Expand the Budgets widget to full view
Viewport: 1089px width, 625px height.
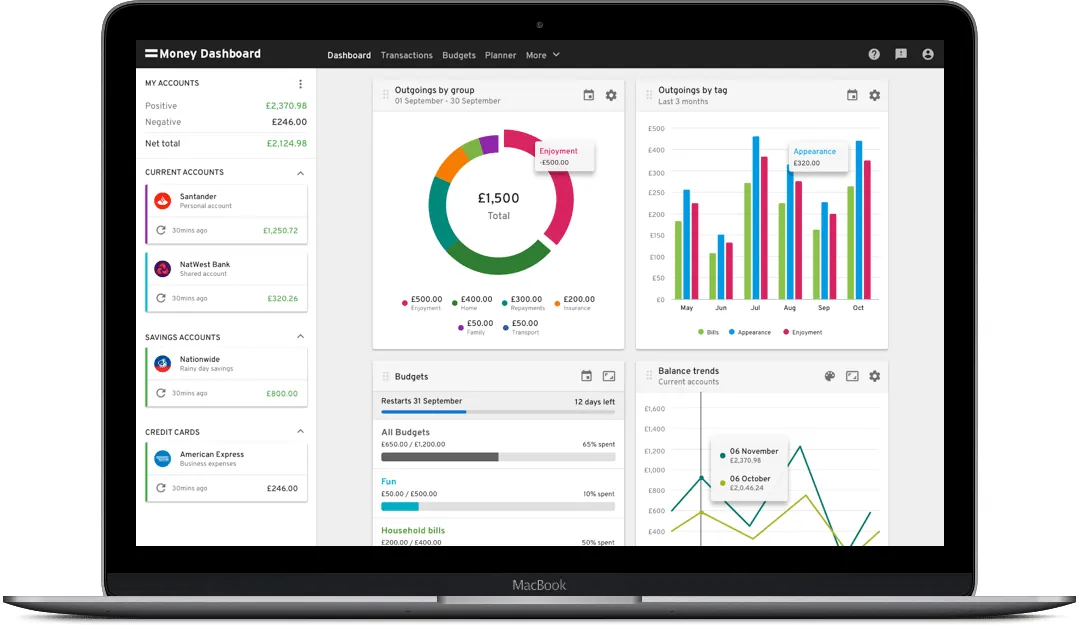click(609, 377)
